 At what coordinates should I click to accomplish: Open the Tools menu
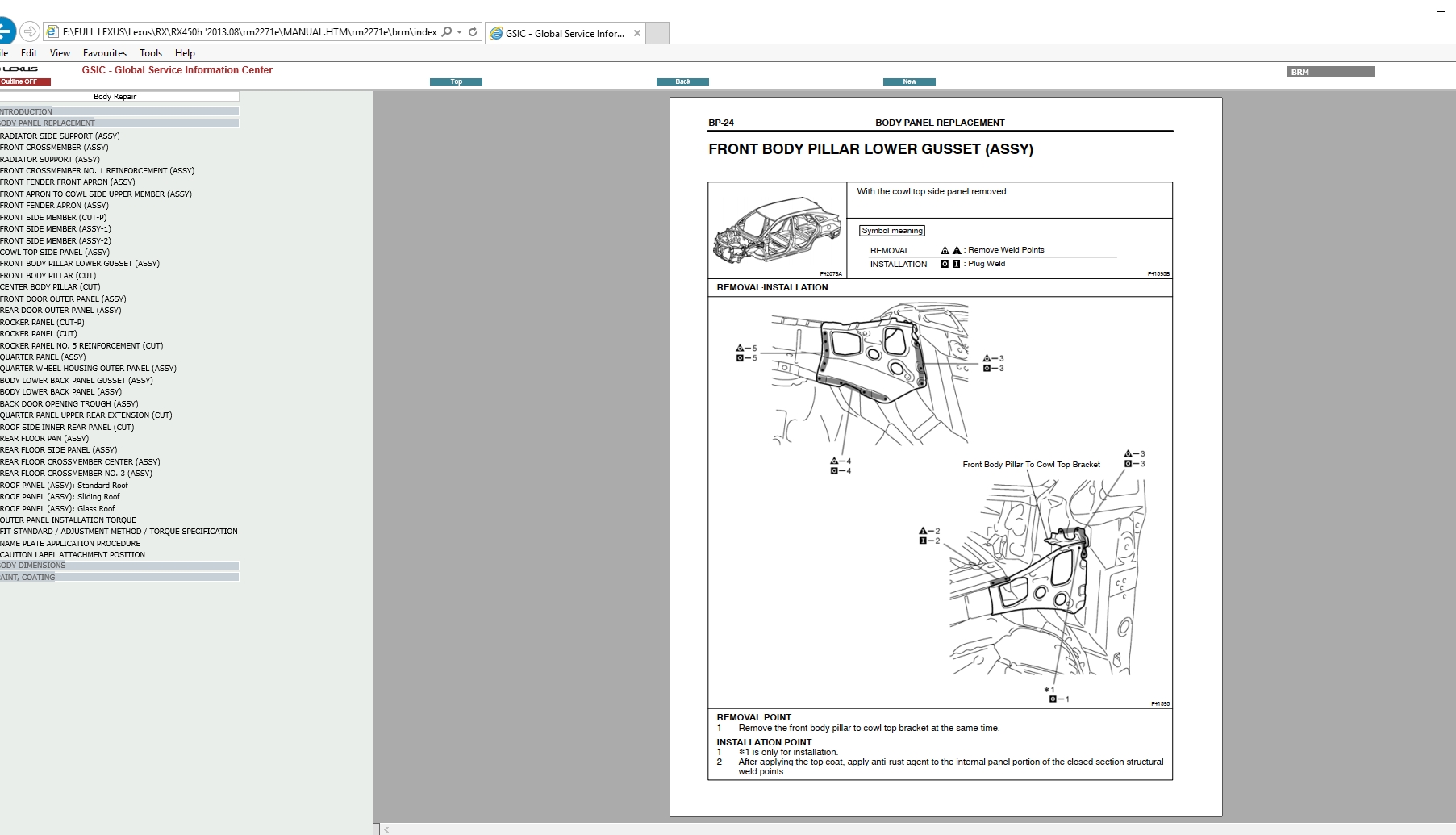(151, 53)
